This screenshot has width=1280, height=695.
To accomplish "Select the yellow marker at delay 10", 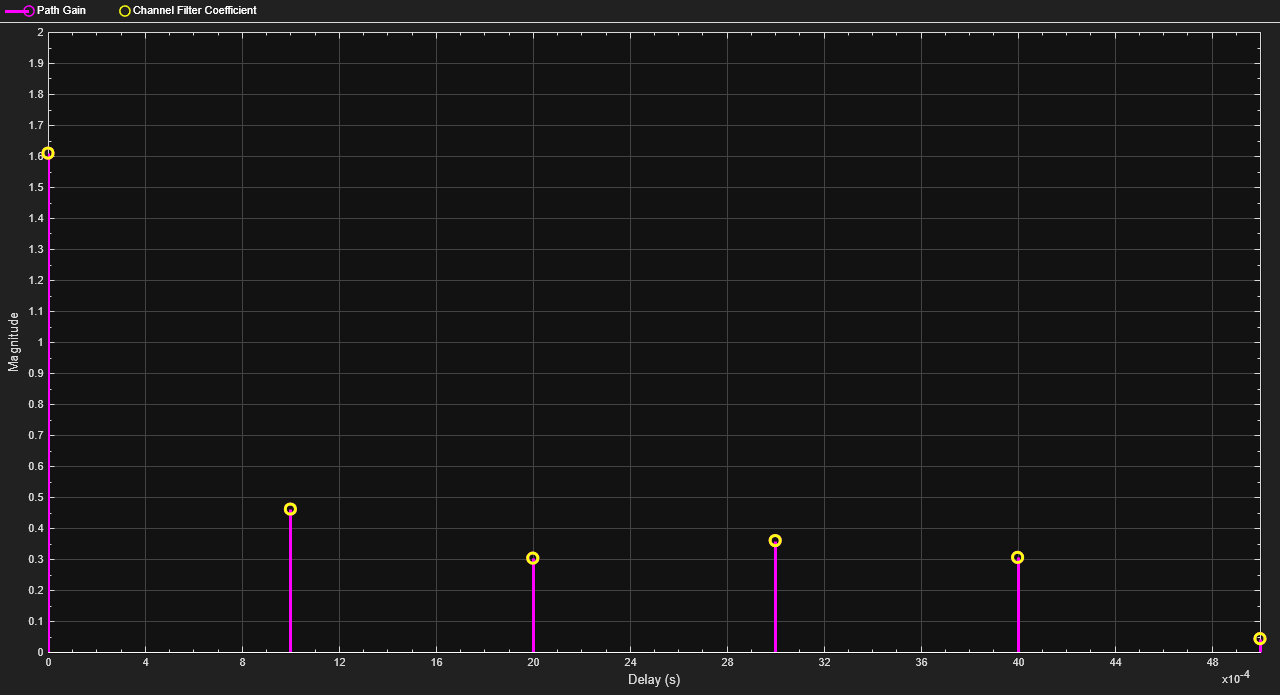I will 290,509.
